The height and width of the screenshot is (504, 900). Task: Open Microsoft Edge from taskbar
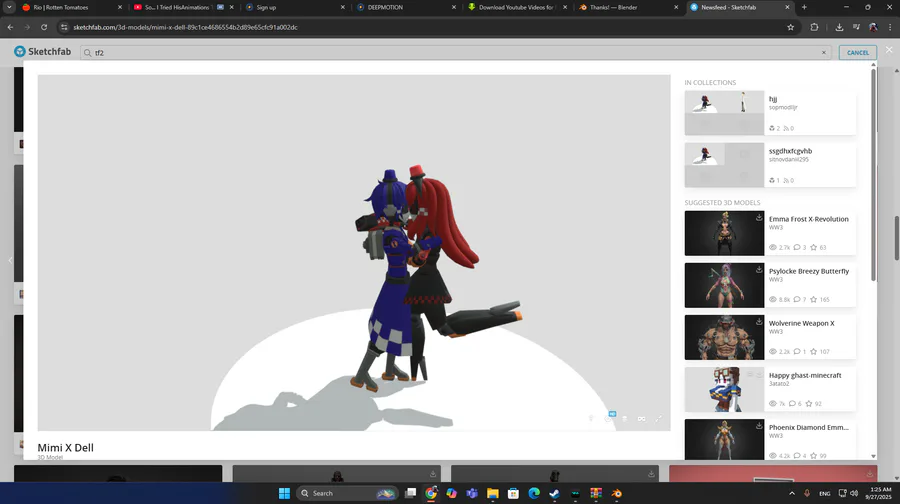pyautogui.click(x=534, y=493)
